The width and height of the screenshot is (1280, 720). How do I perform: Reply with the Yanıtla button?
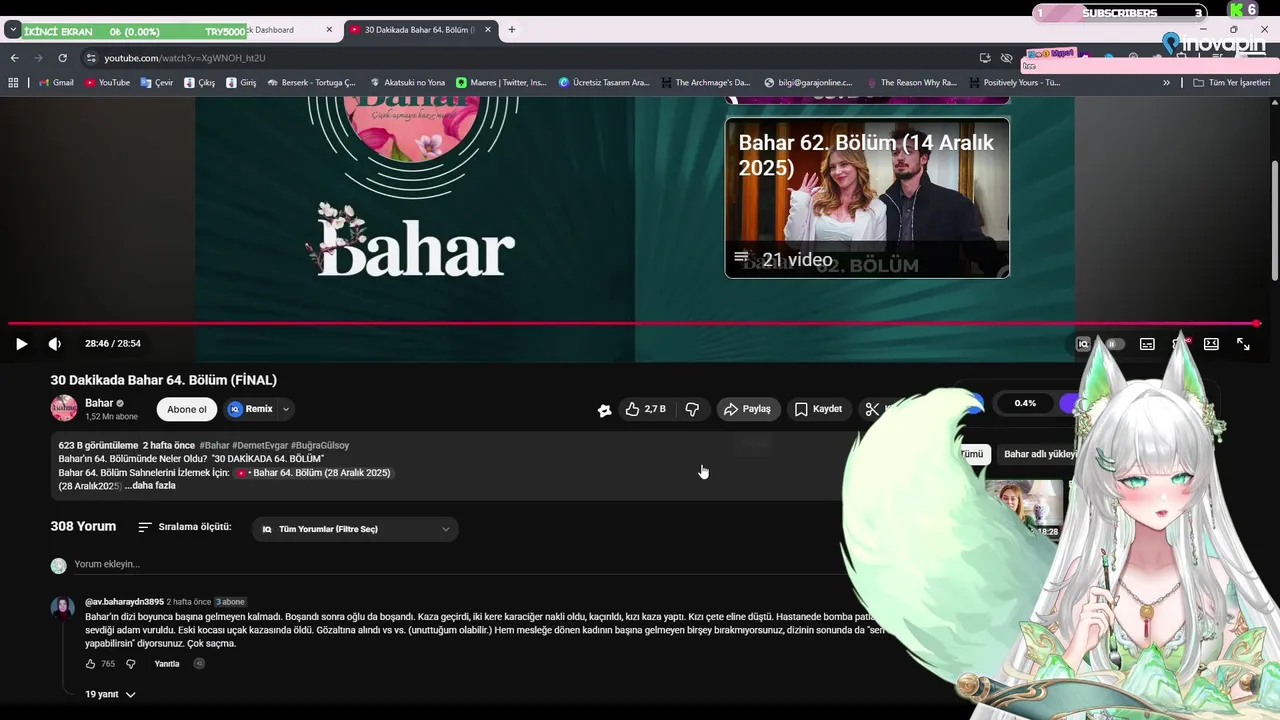tap(167, 664)
